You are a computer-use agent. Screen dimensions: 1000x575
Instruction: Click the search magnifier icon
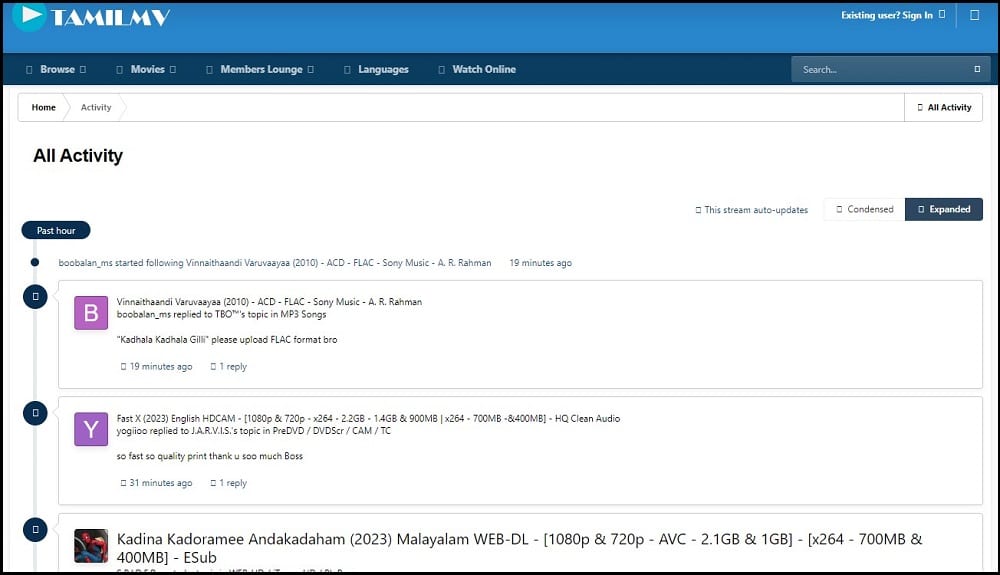click(x=977, y=69)
